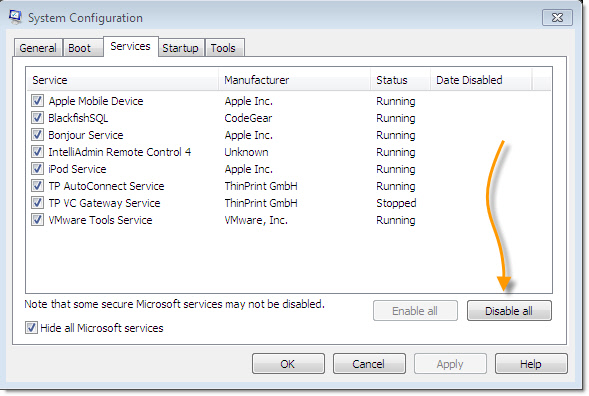Sort by the Service column header
Image resolution: width=589 pixels, height=396 pixels.
122,80
